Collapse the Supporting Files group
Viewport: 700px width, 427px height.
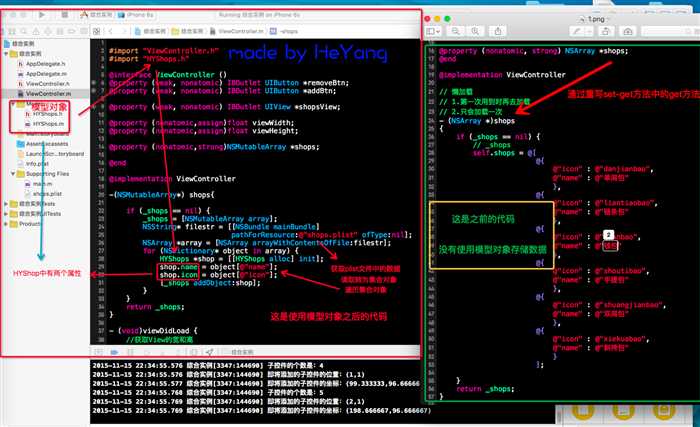[13, 174]
